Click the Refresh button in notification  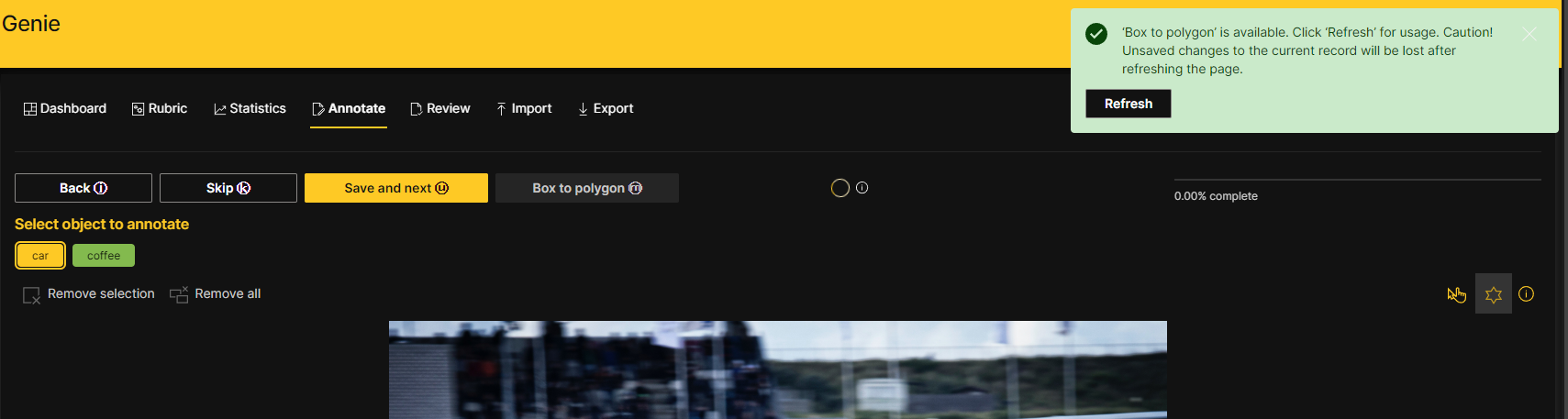point(1129,104)
